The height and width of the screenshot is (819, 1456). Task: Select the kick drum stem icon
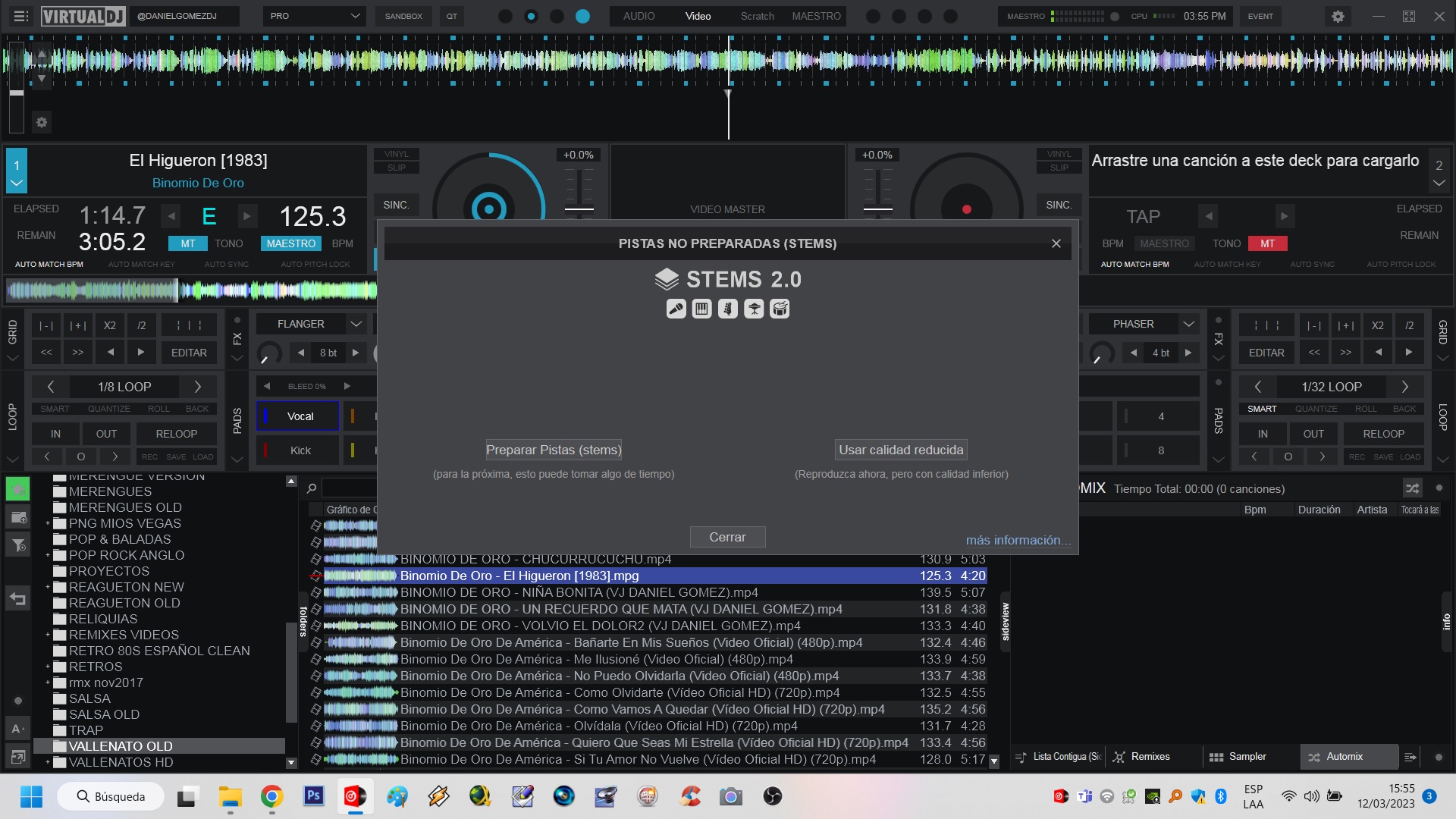[780, 309]
